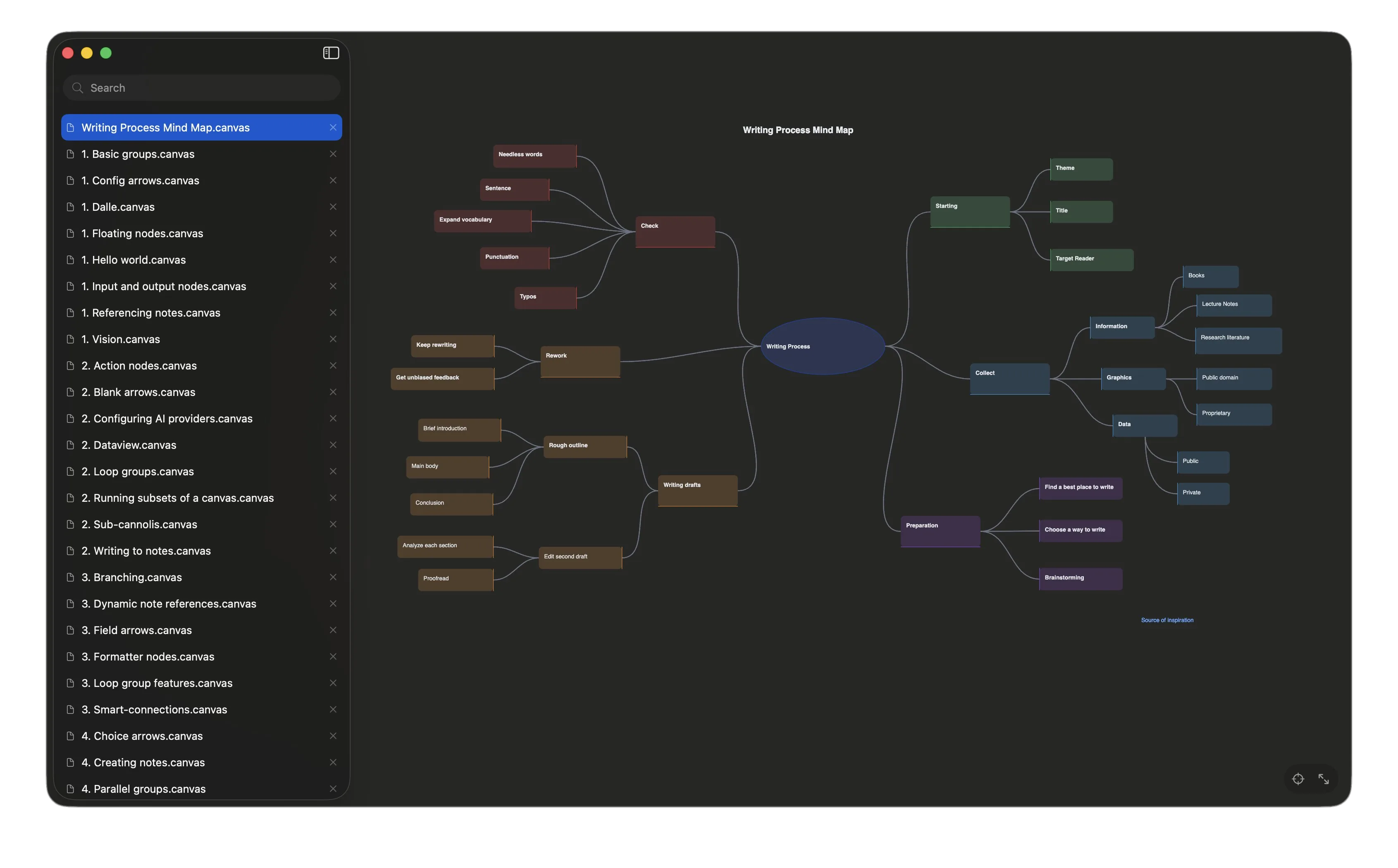
Task: Open 2. Writing to notes.canvas
Action: [x=202, y=551]
